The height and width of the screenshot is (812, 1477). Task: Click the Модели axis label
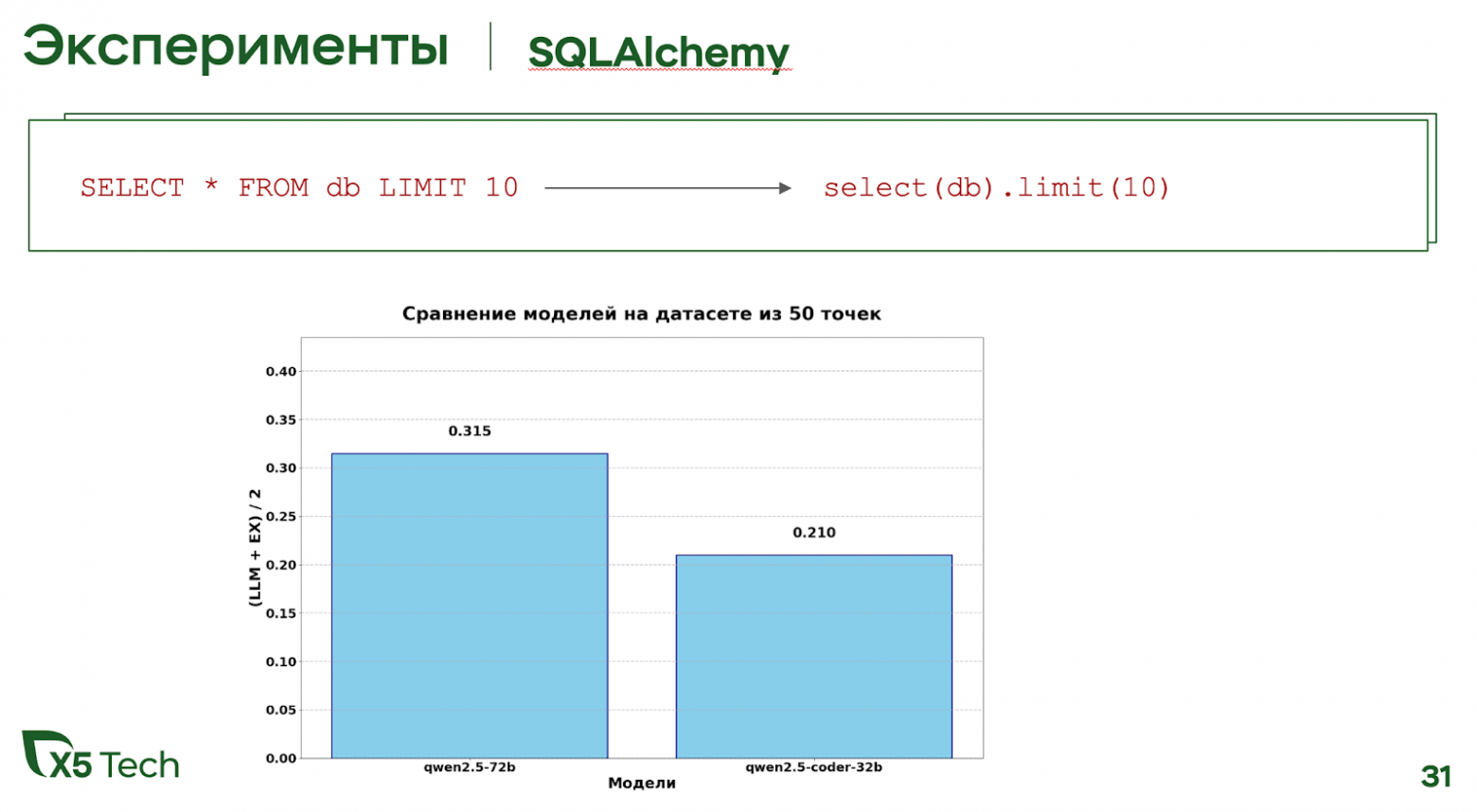click(644, 783)
